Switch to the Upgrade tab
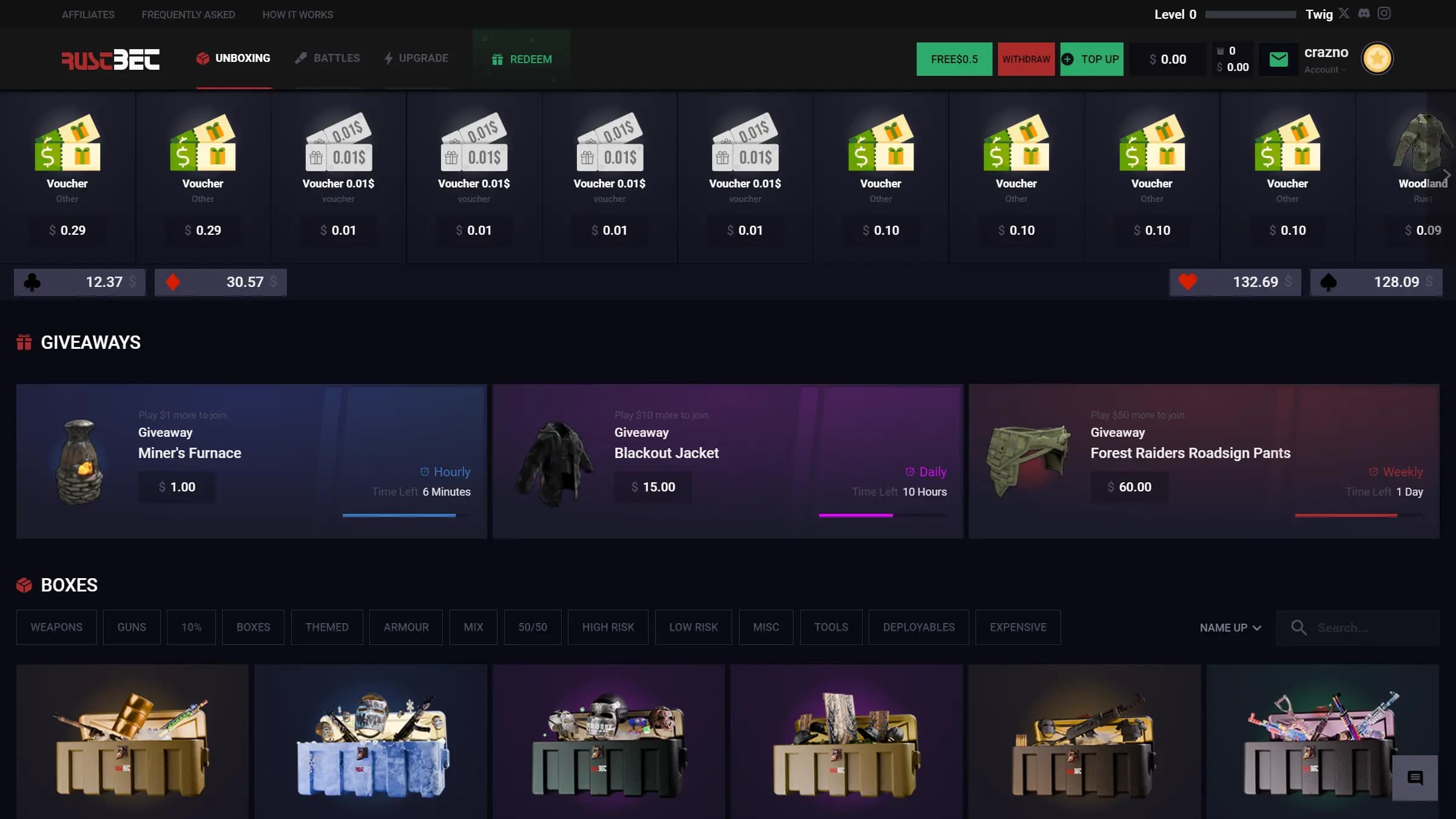The height and width of the screenshot is (819, 1456). pos(417,58)
